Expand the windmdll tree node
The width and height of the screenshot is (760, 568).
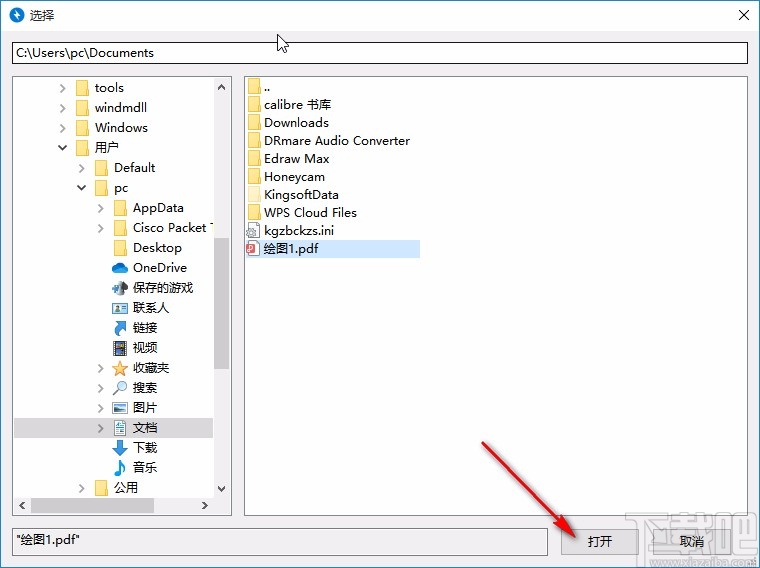point(63,108)
